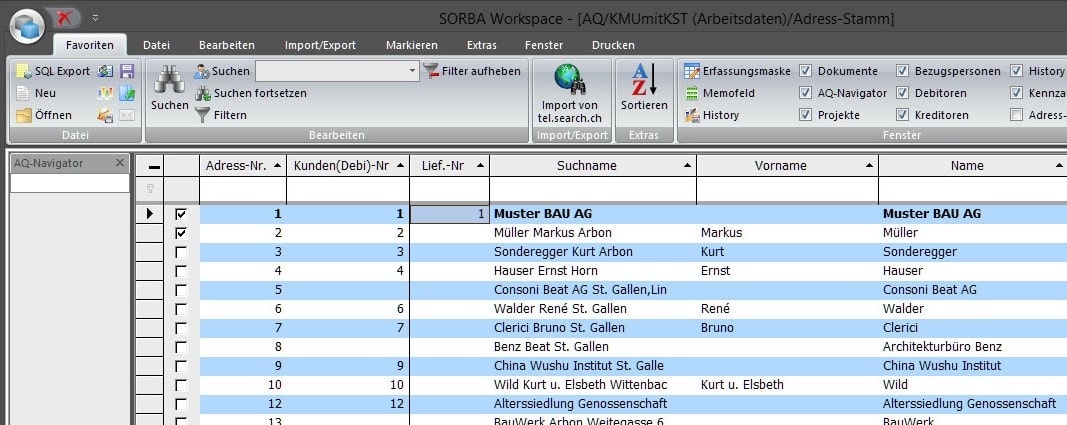The image size is (1067, 425).
Task: Open the Datei ribbon tab
Action: tap(157, 46)
